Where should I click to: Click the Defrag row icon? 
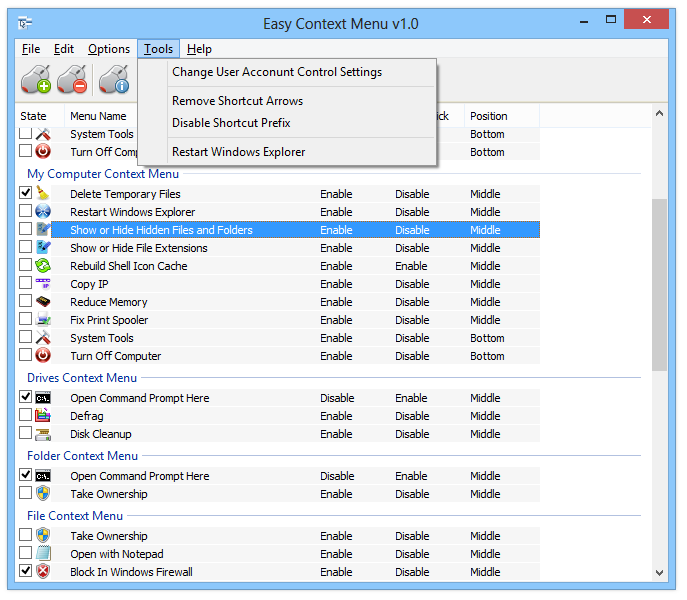tap(43, 415)
